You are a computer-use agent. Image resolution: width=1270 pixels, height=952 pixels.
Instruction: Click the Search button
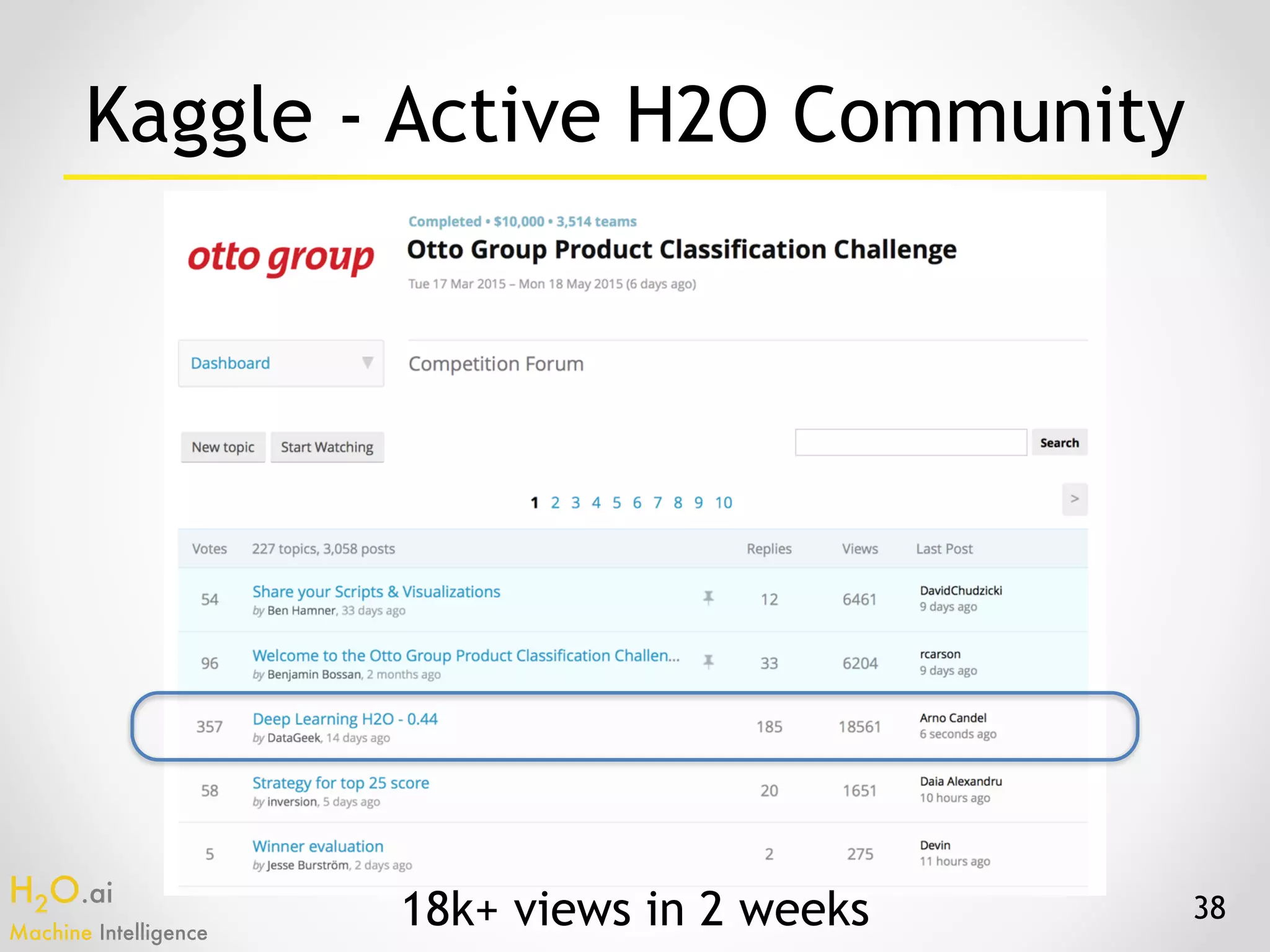1059,443
